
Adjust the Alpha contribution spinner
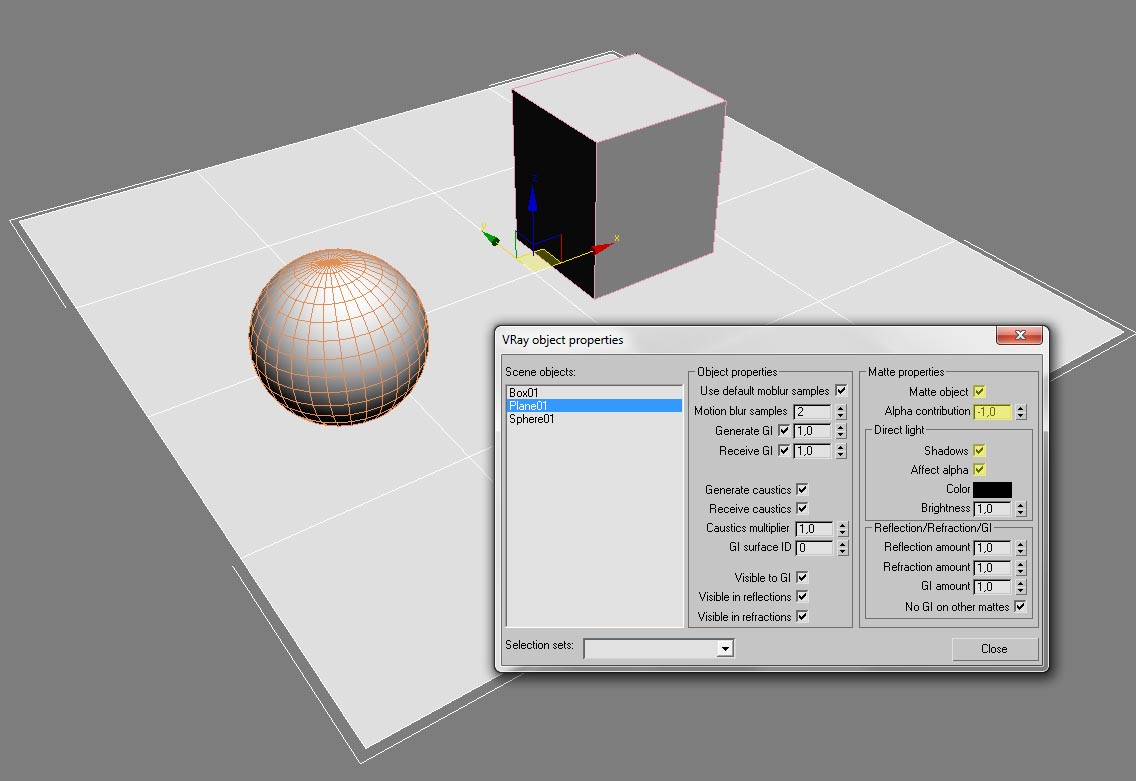tap(1021, 412)
